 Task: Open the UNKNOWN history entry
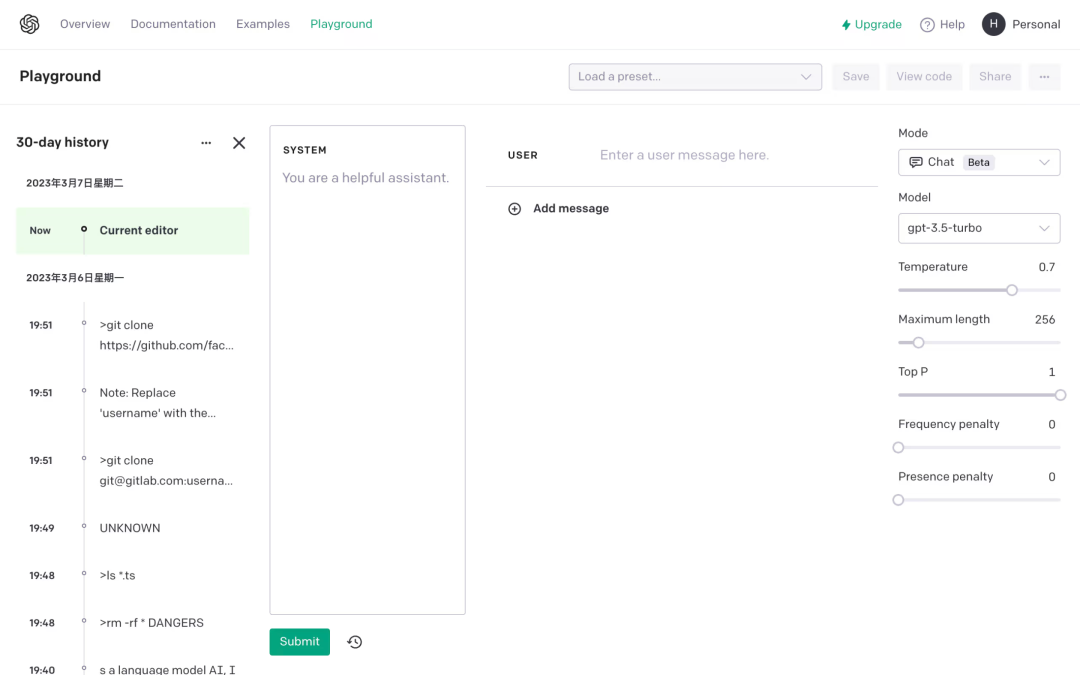(x=132, y=528)
